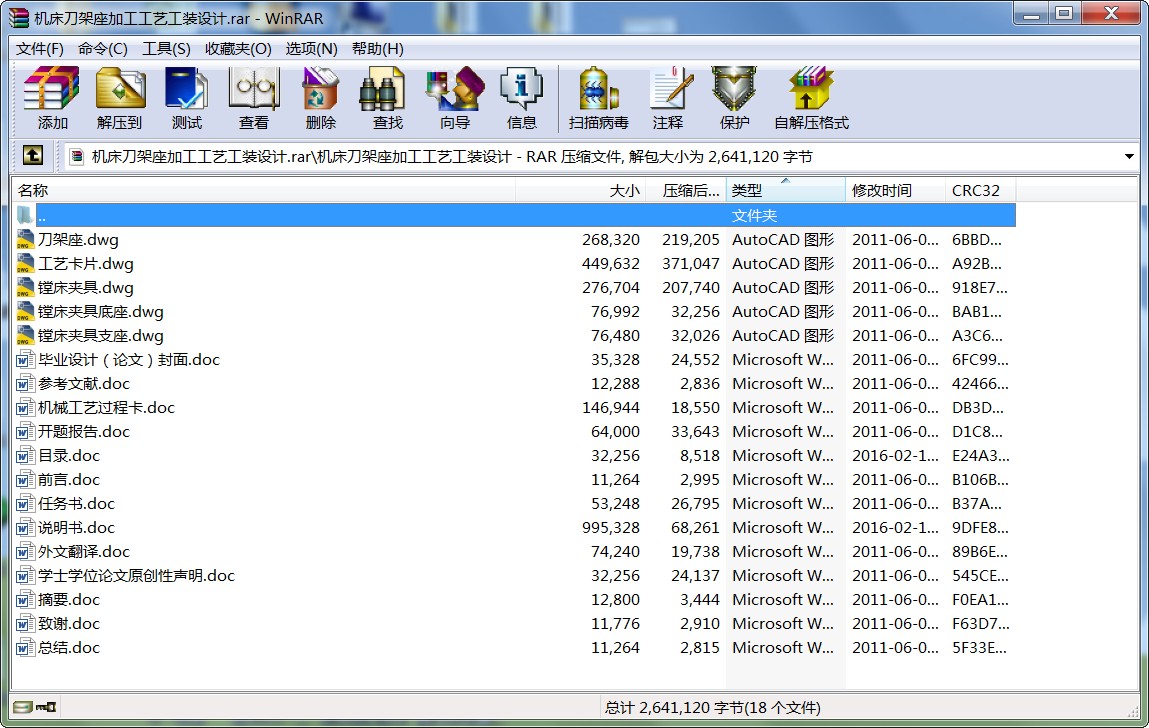
Task: Click the DWG icon of 镗床夹具支座.dwg
Action: click(x=25, y=336)
